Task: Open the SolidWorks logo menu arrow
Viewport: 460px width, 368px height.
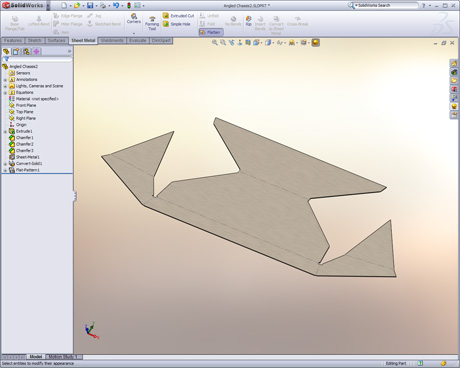Action: click(48, 5)
